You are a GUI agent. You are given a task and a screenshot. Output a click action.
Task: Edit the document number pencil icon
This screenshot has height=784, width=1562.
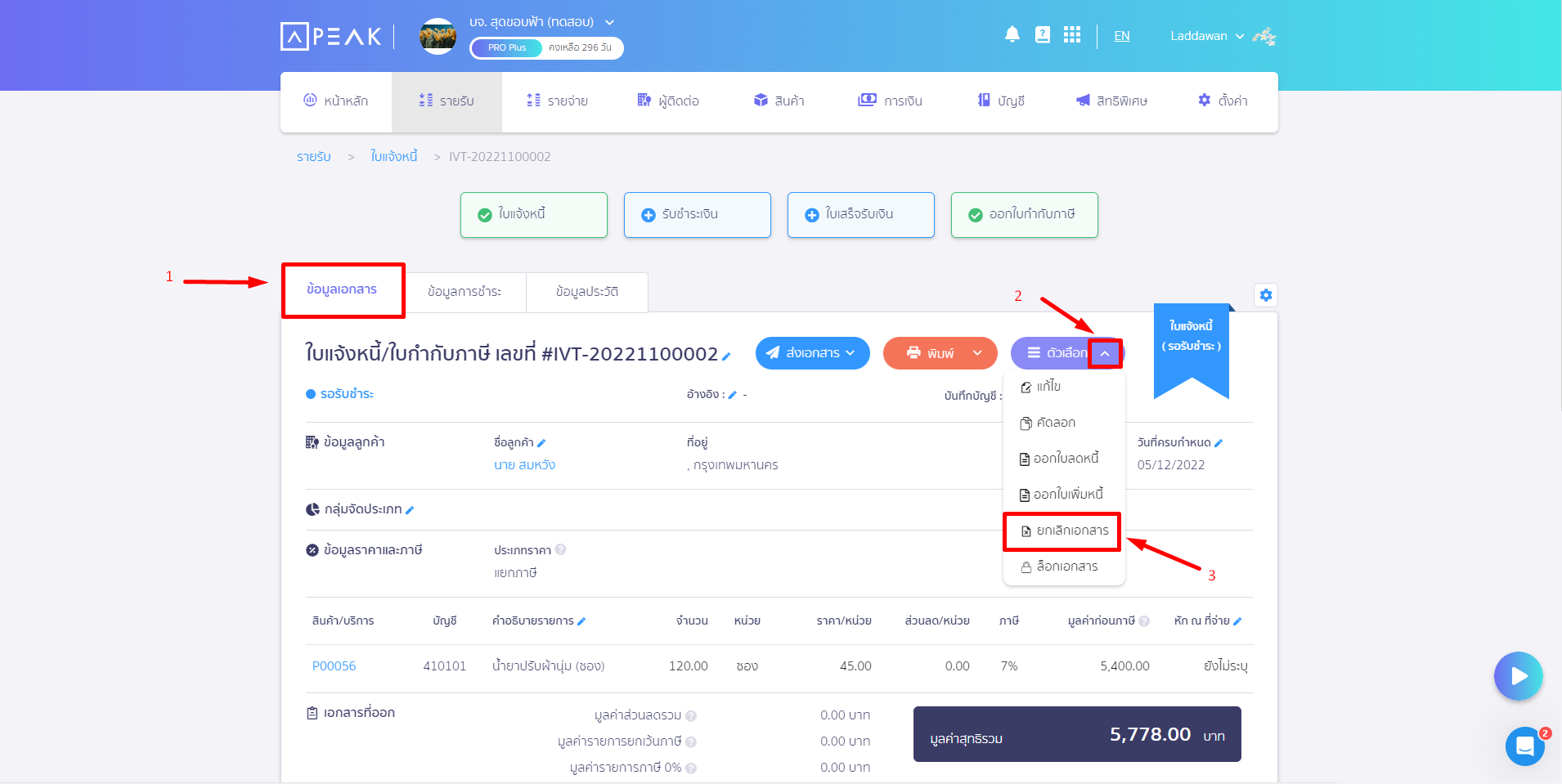(x=726, y=356)
